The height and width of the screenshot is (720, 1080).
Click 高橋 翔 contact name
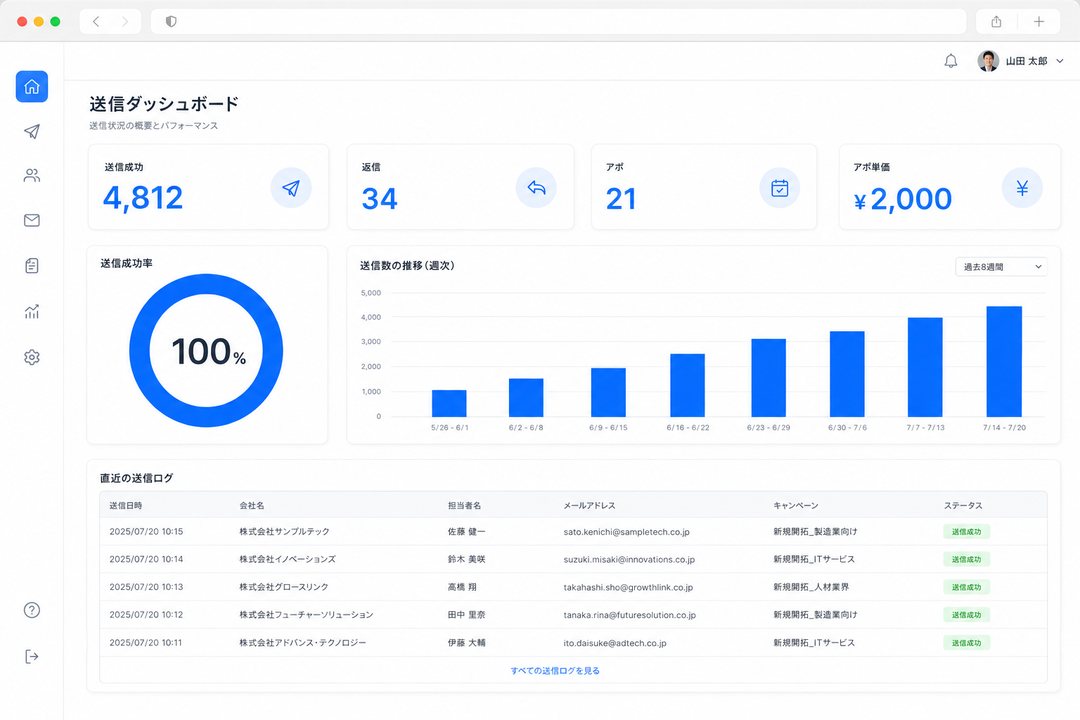[462, 587]
